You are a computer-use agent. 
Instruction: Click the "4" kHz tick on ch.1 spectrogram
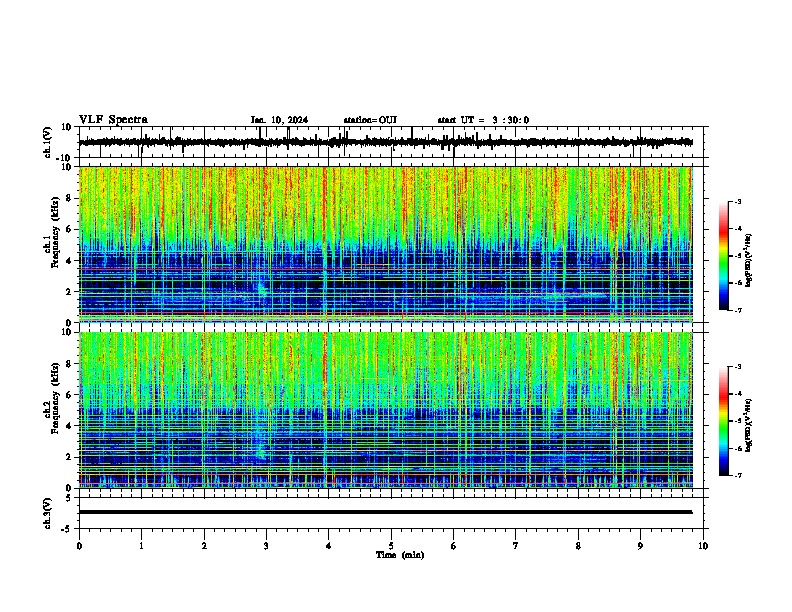tap(69, 261)
